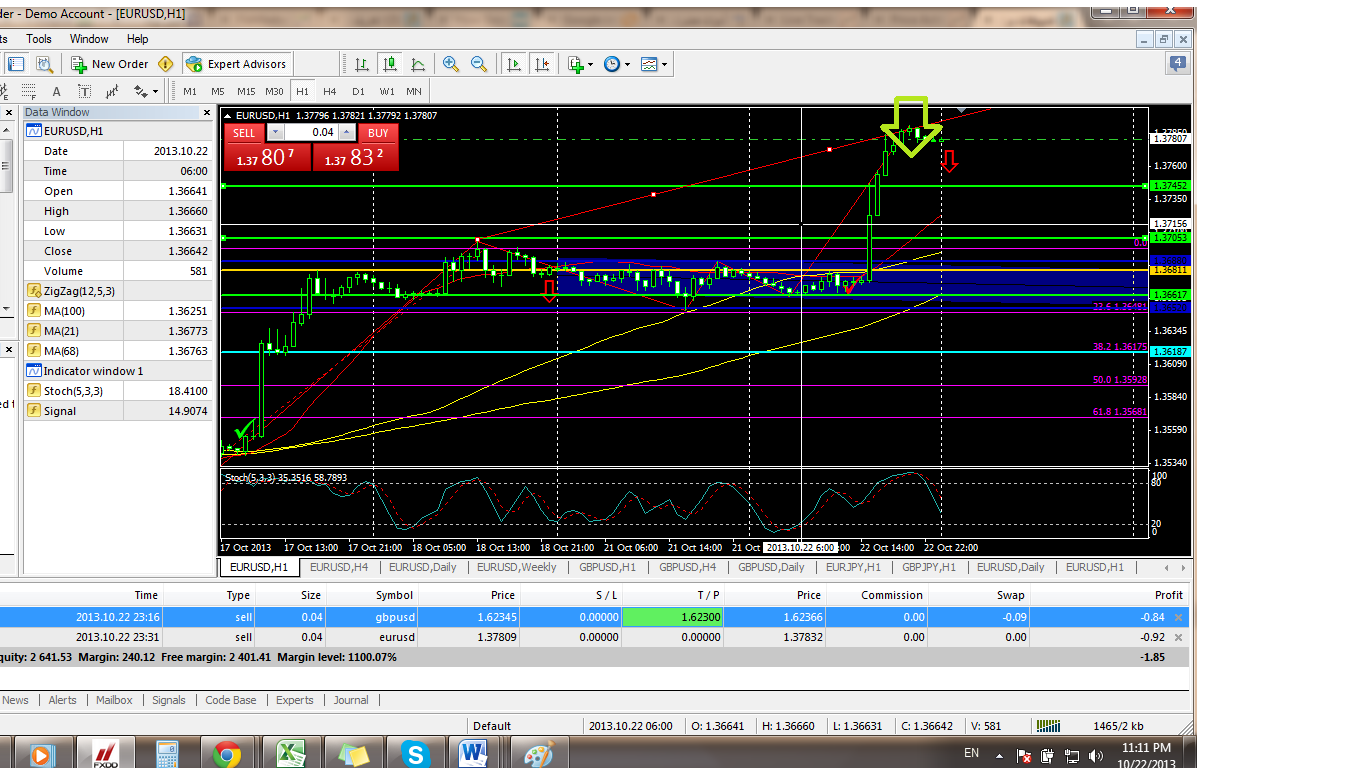1366x768 pixels.
Task: Switch chart to bar chart style
Action: [x=362, y=64]
